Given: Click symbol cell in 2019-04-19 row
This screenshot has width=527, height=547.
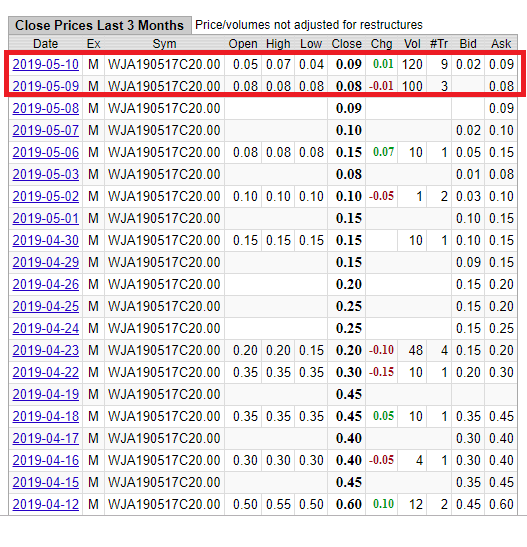Looking at the screenshot, I should coord(164,394).
